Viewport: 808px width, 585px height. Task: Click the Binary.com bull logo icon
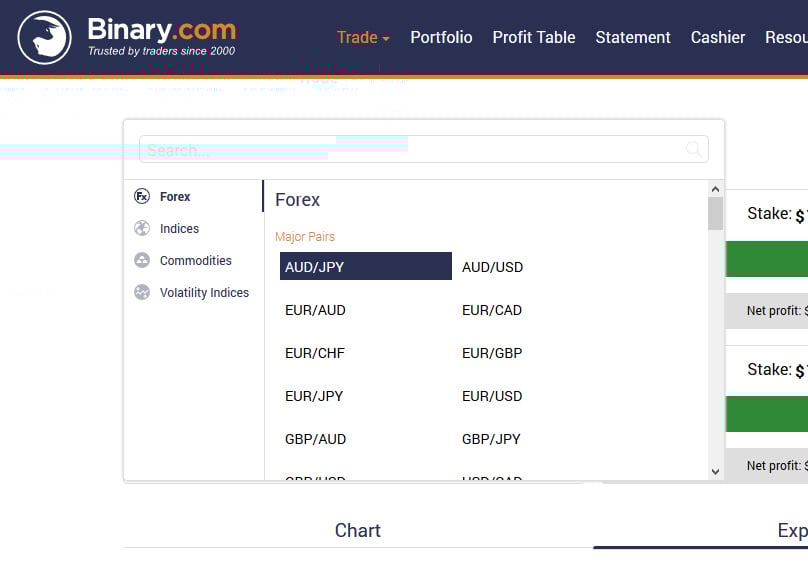click(x=44, y=37)
